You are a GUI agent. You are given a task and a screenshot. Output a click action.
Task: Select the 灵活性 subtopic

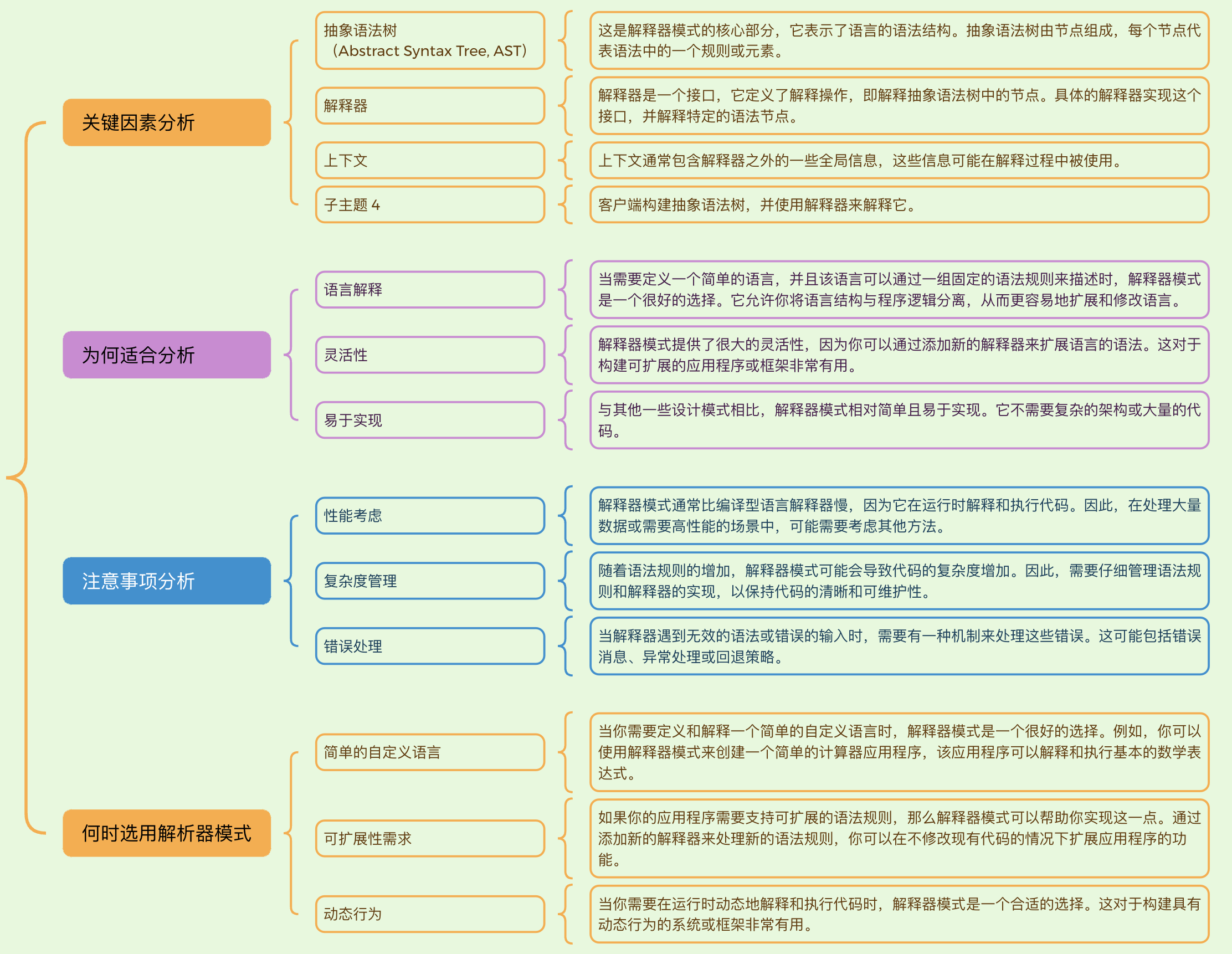pos(430,355)
